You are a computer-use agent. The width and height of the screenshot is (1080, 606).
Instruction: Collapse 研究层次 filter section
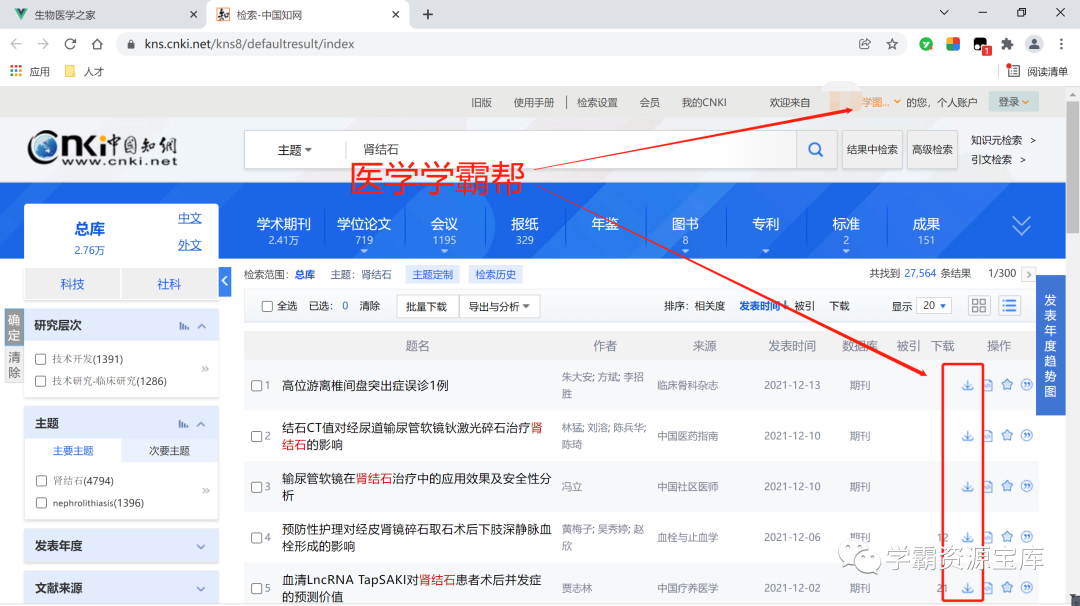[202, 326]
